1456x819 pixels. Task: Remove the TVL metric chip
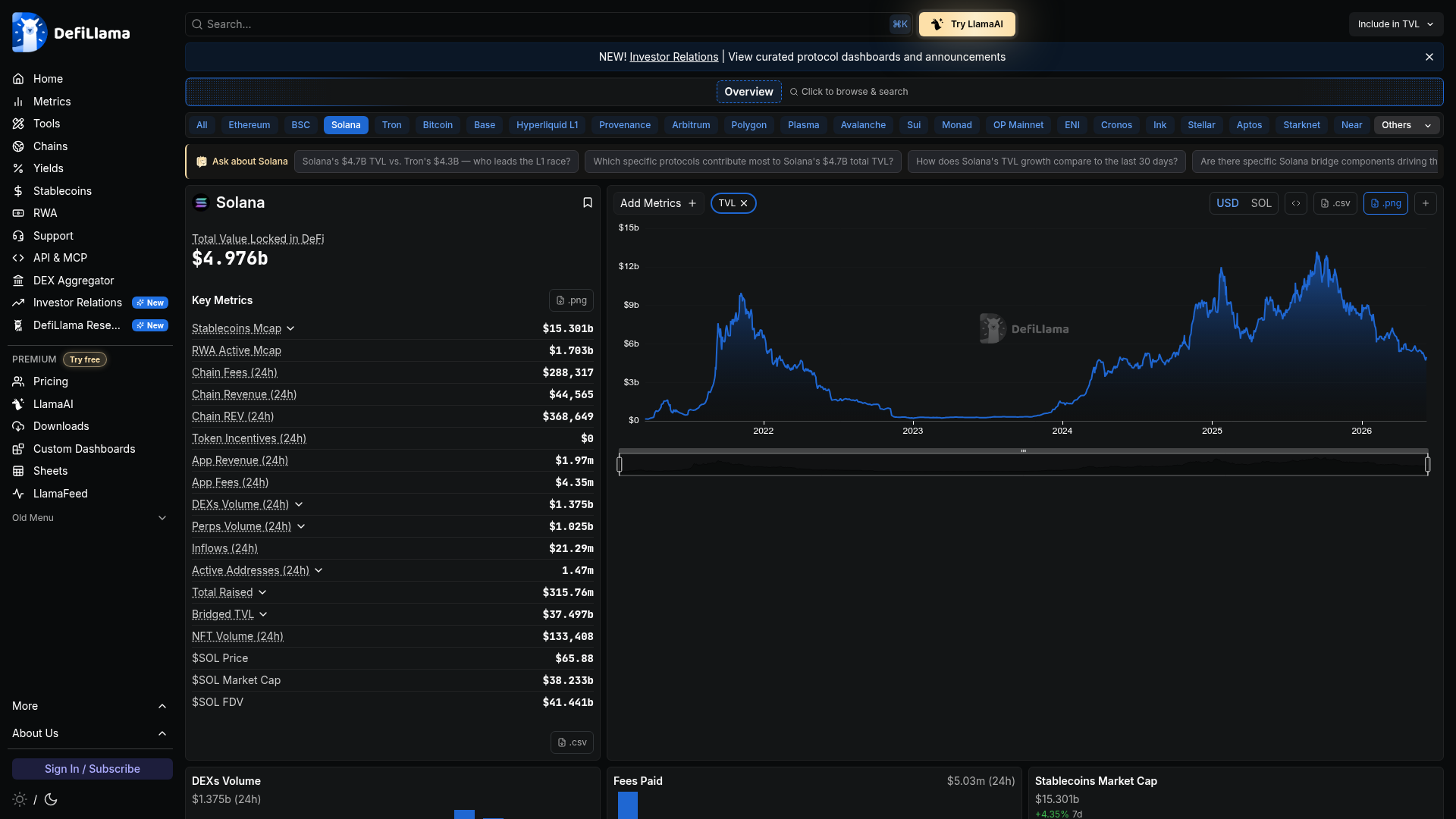tap(744, 203)
